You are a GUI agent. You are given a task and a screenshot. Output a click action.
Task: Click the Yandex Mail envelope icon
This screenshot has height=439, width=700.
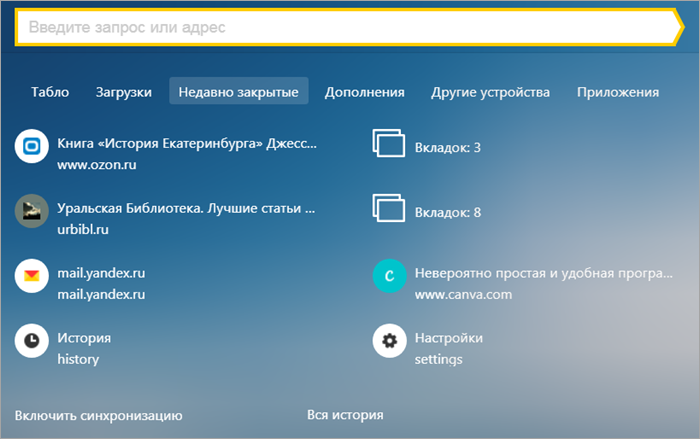(32, 276)
